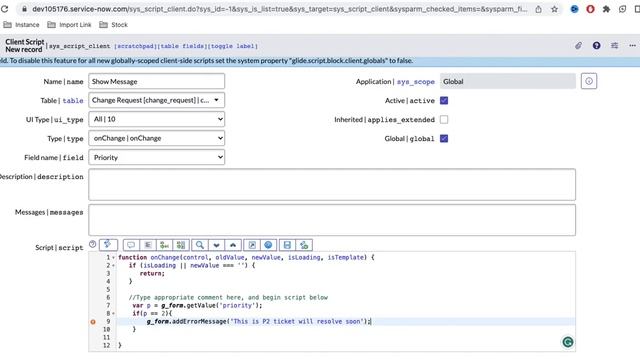Viewport: 640px width, 360px height.
Task: Open the Stock bookmarks folder
Action: click(113, 25)
